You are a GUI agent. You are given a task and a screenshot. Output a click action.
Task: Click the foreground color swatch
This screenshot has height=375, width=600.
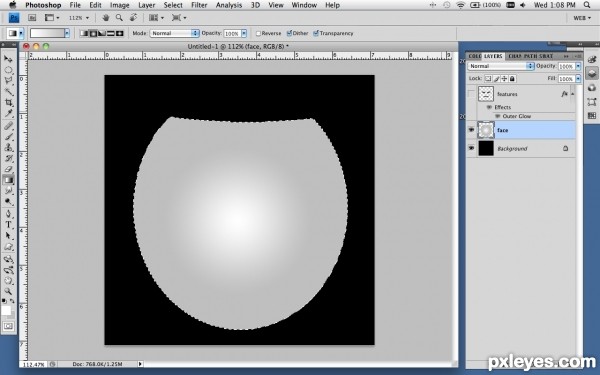6,310
